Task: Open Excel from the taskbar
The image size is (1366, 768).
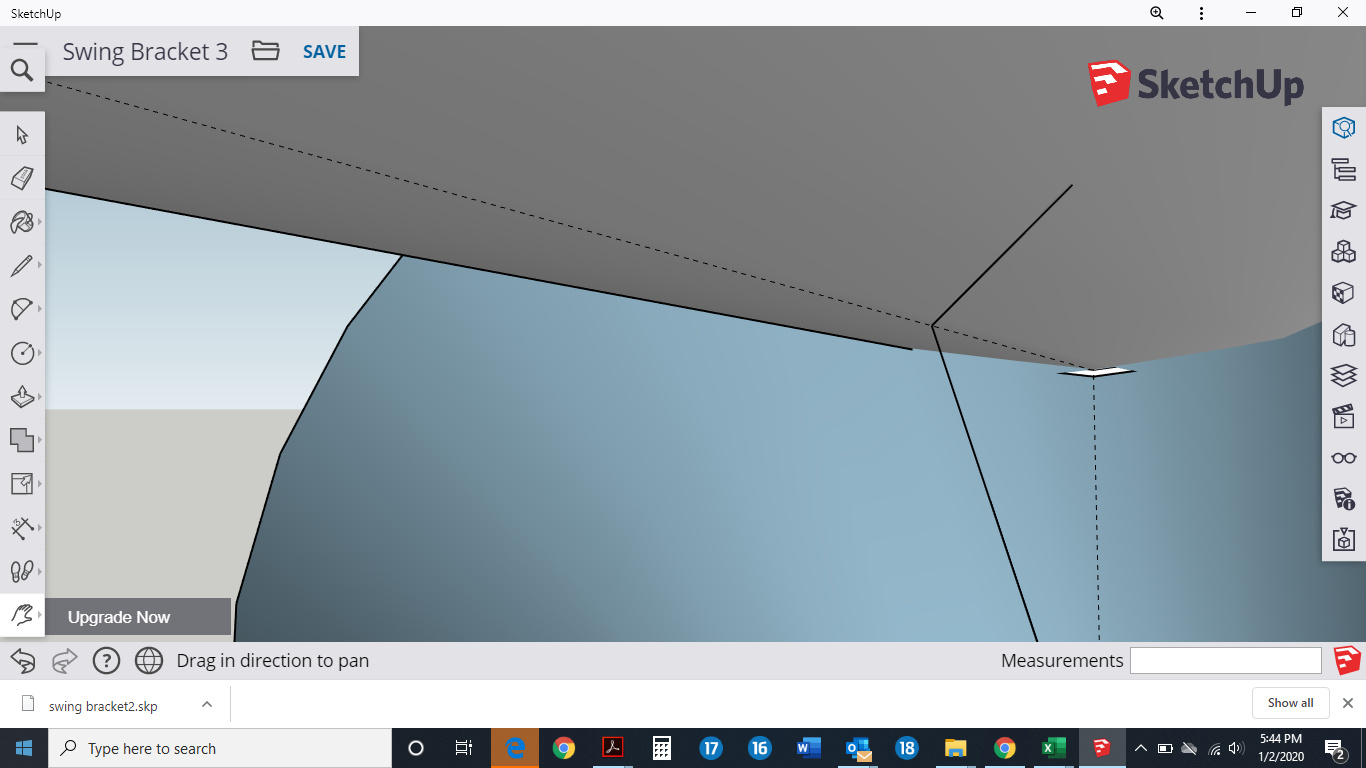Action: point(1053,748)
